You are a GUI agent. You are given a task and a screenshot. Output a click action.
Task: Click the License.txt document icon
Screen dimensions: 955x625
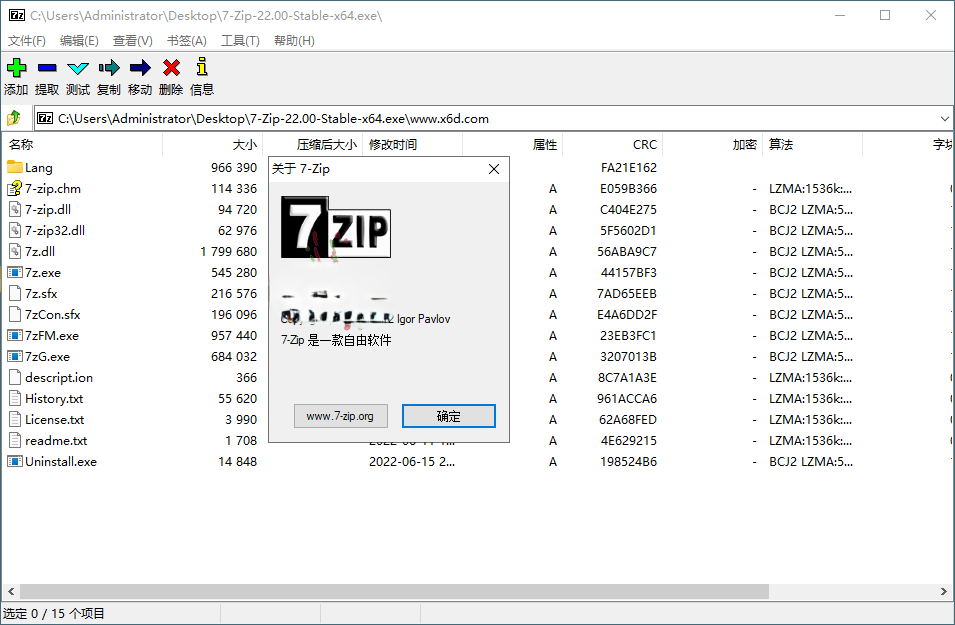(15, 419)
